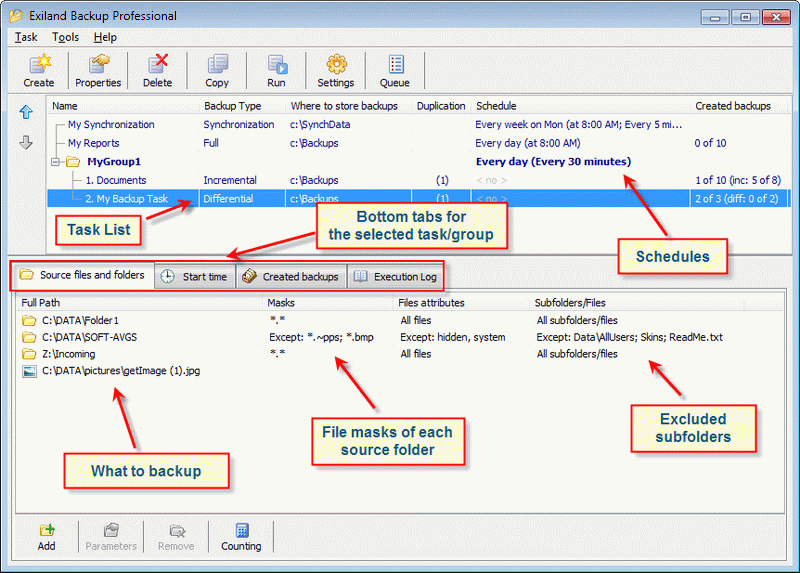
Task: Click the Every day (Every 30 minutes) schedule
Action: (x=554, y=162)
